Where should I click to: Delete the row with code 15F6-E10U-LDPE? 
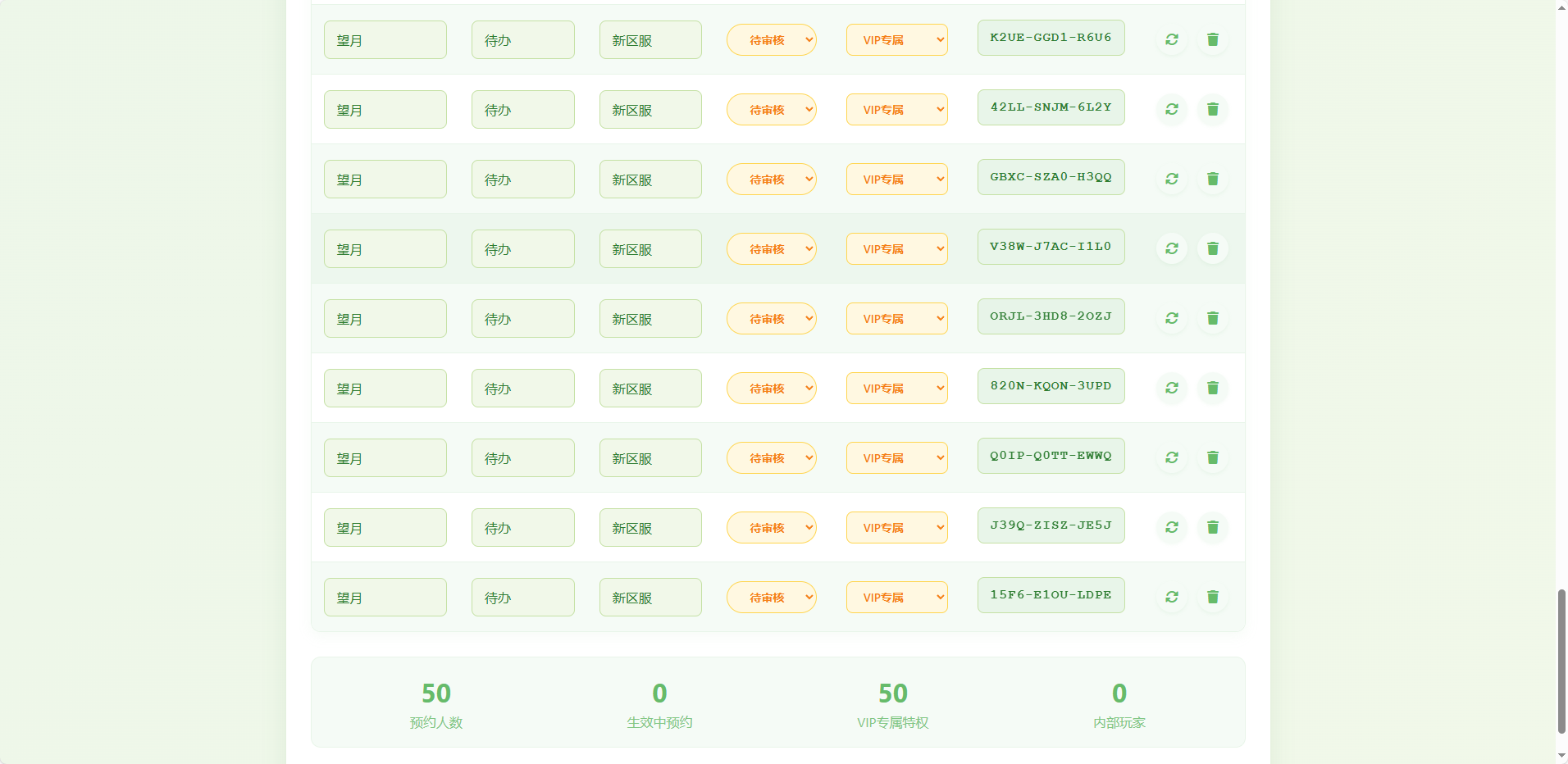(x=1213, y=597)
